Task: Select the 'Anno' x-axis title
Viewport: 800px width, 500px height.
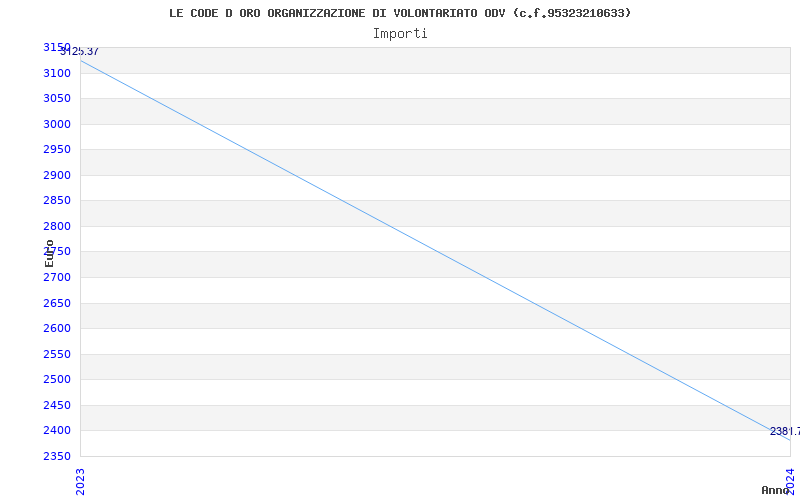Action: pyautogui.click(x=775, y=490)
